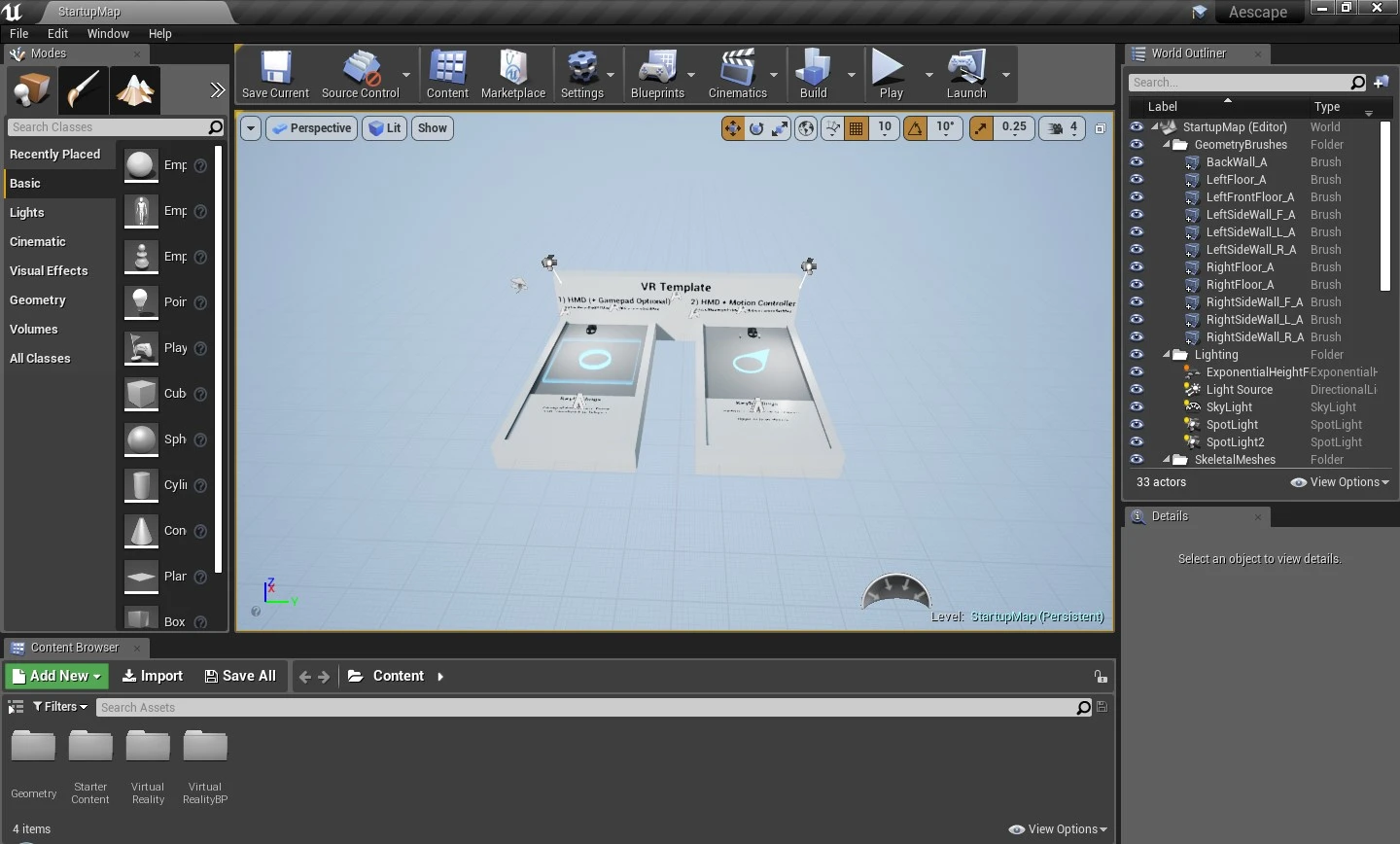Click Import in the Content Browser
The width and height of the screenshot is (1400, 844).
pos(153,676)
